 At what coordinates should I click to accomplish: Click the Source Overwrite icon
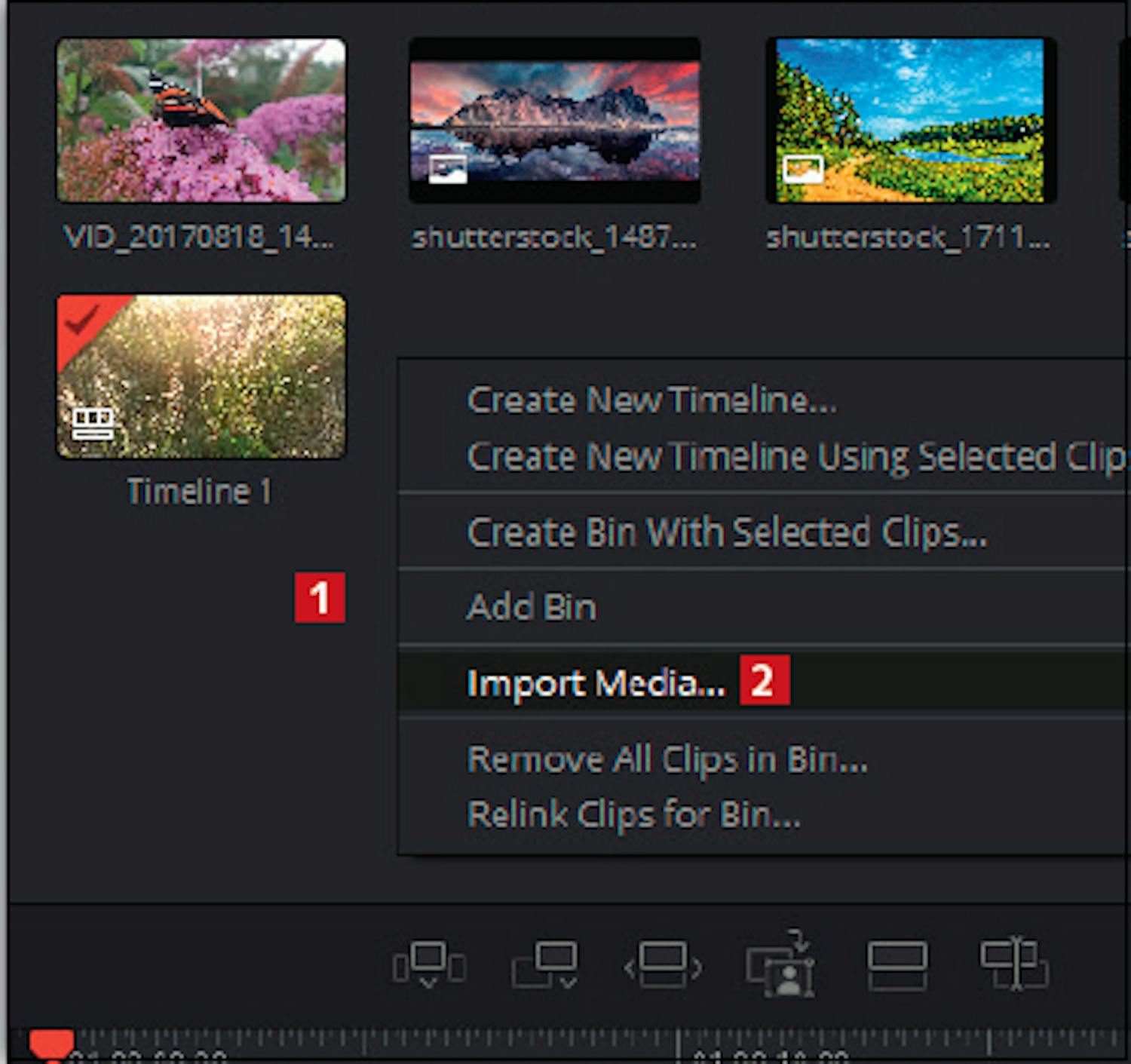point(1014,963)
